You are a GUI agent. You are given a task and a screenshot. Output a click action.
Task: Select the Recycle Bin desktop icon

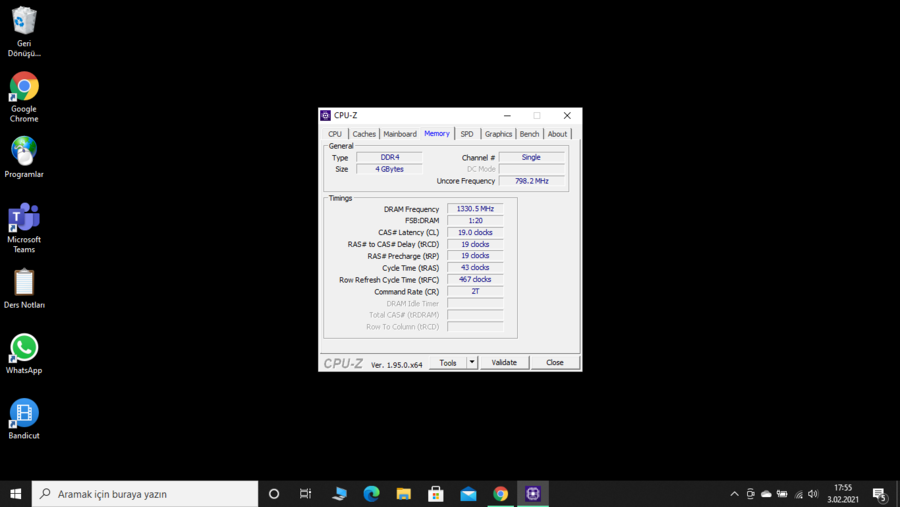point(24,22)
